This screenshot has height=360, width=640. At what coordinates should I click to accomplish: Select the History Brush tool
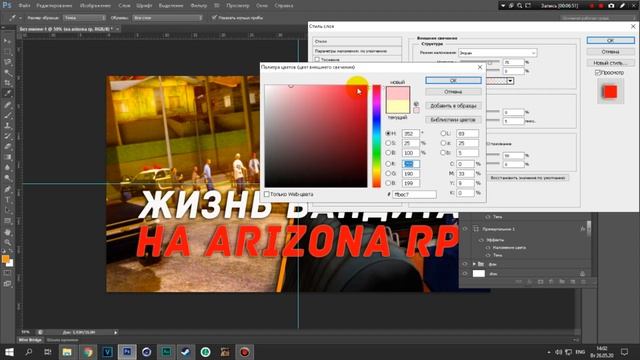pos(7,136)
